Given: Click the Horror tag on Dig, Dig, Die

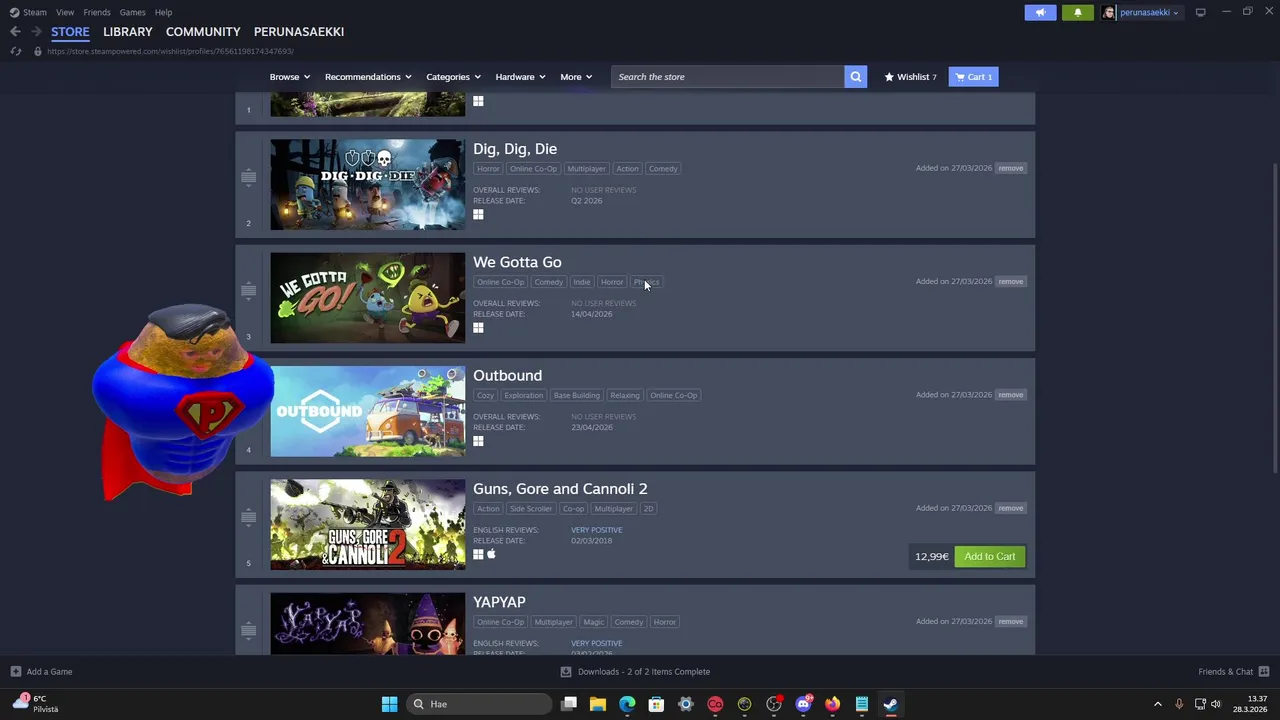Looking at the screenshot, I should pos(488,169).
